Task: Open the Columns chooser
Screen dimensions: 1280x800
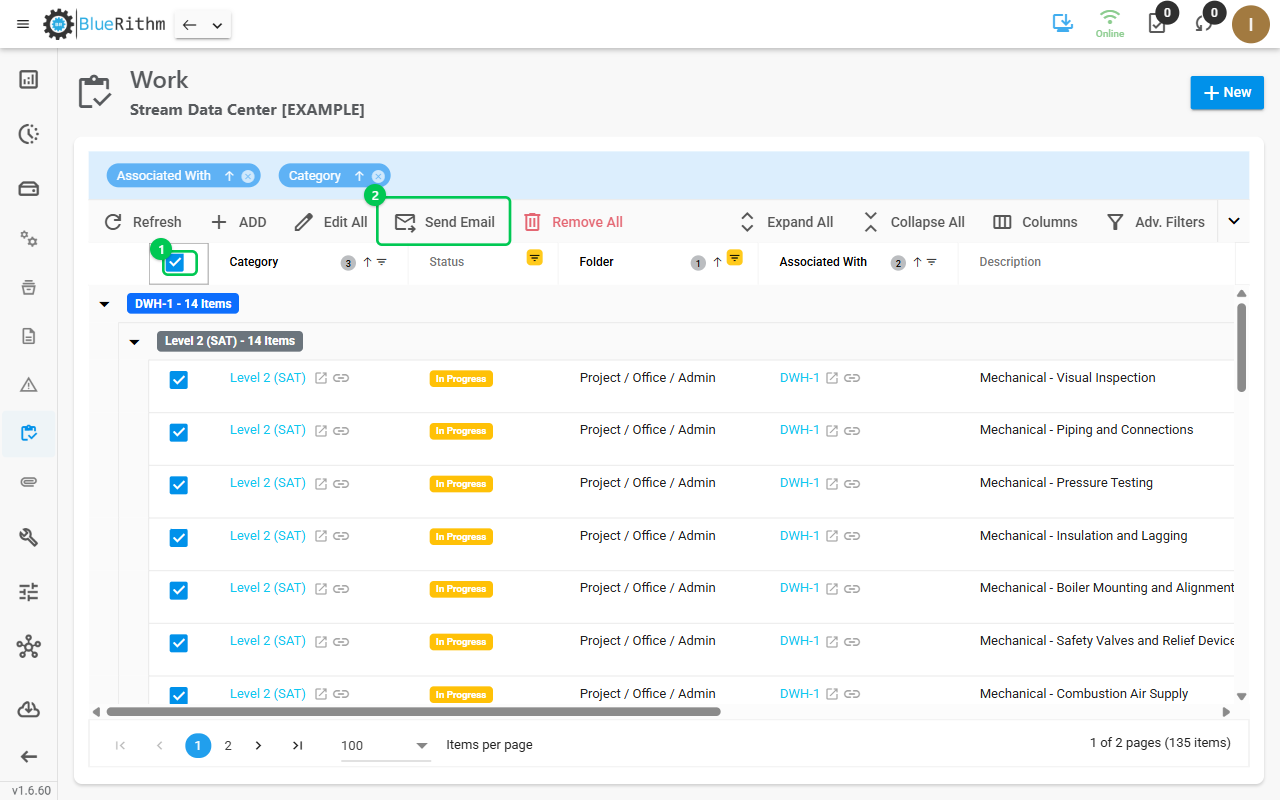Action: [1035, 222]
